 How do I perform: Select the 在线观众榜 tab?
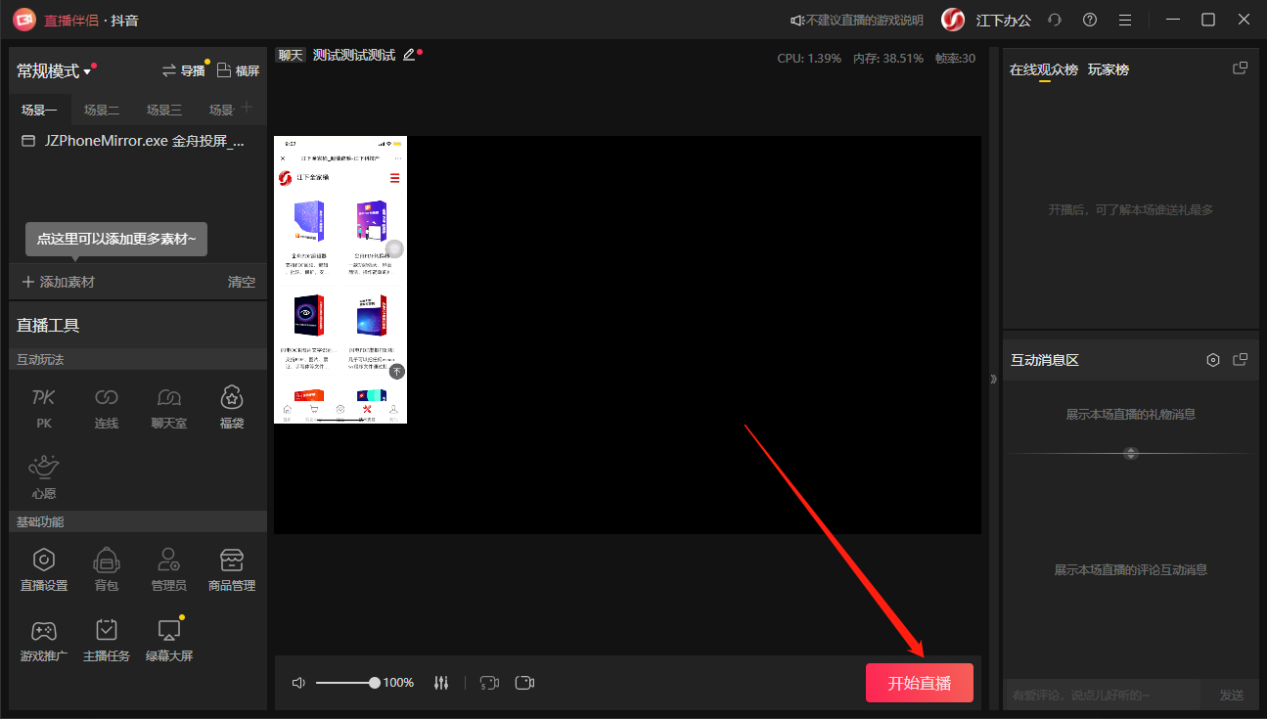point(1044,70)
